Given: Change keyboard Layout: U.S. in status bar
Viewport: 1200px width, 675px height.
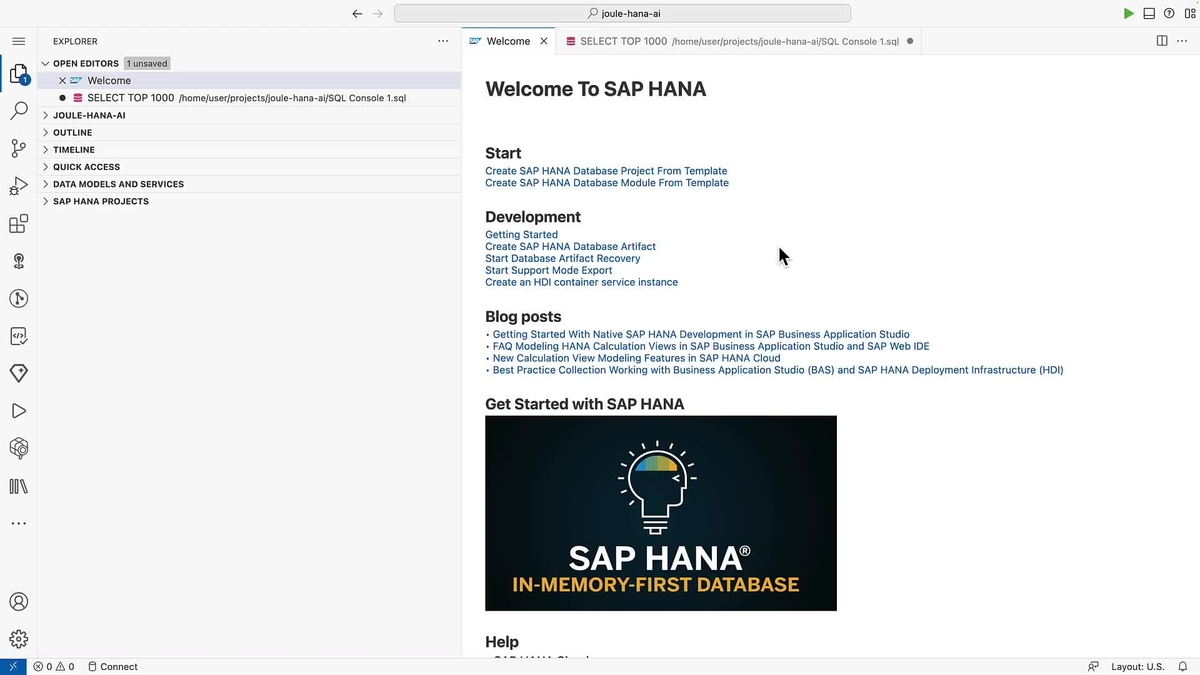Looking at the screenshot, I should (1137, 666).
